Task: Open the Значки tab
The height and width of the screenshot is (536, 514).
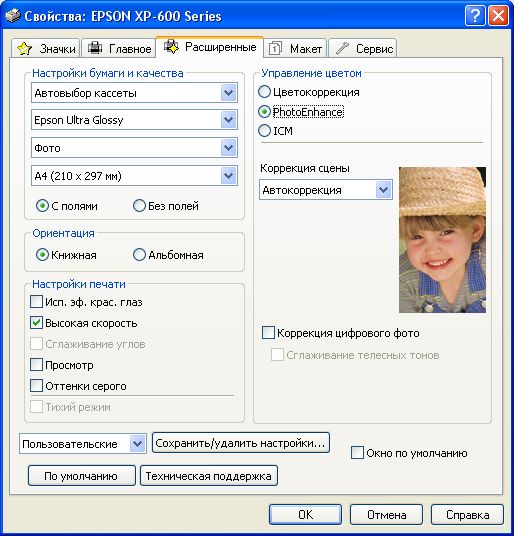Action: point(45,48)
